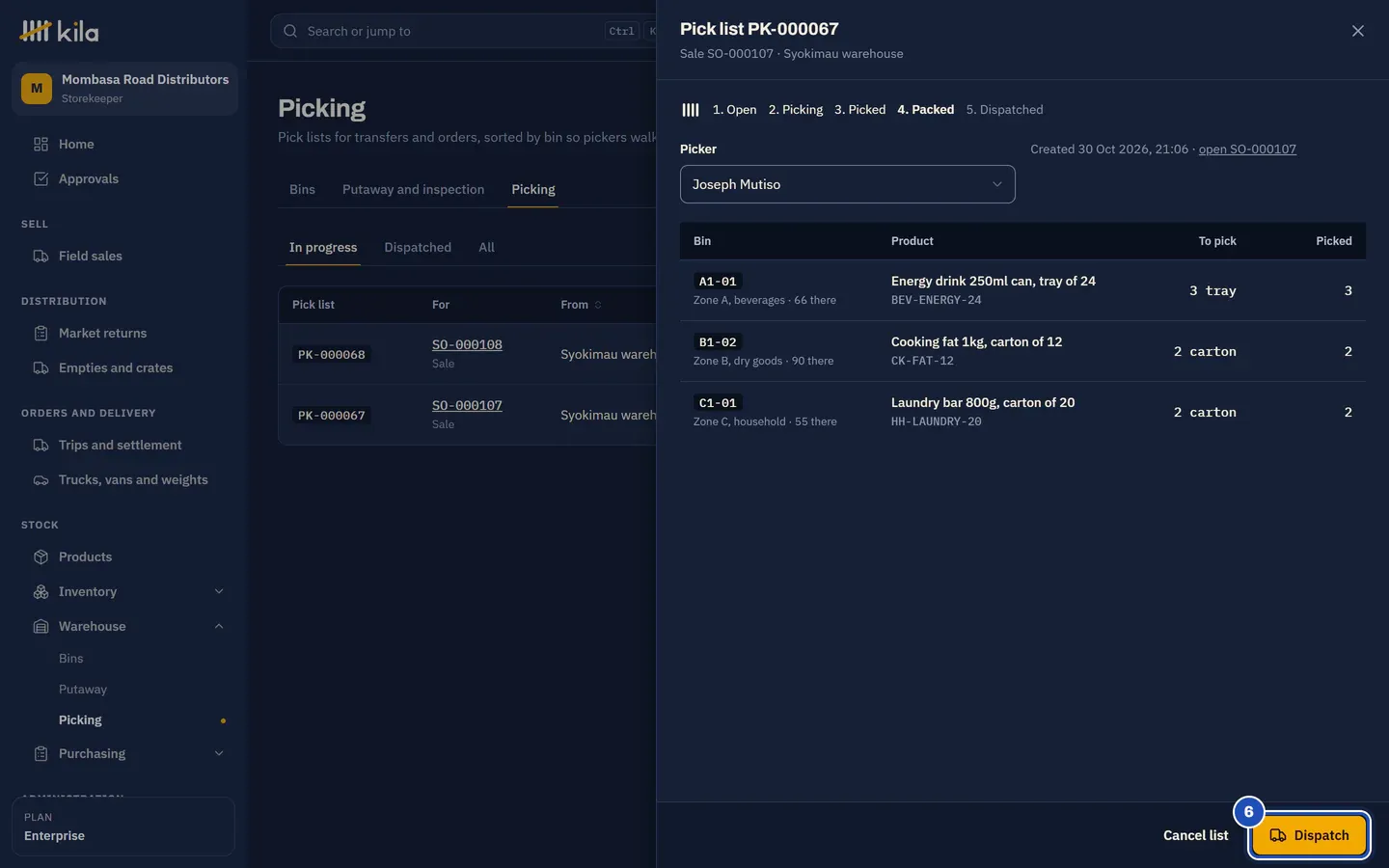This screenshot has width=1389, height=868.
Task: Click bin code B1-02
Action: [718, 342]
